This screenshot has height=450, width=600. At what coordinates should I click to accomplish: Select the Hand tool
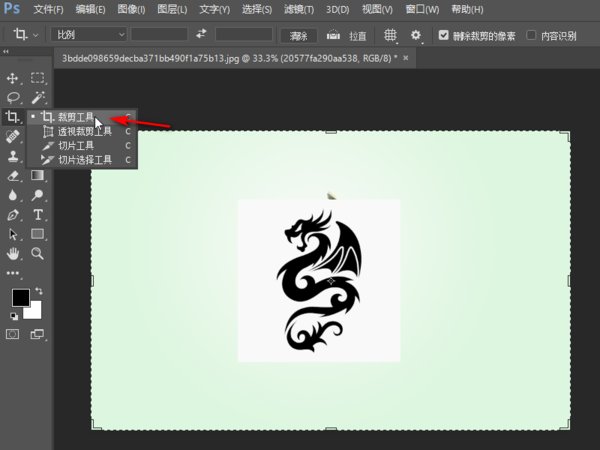point(13,253)
